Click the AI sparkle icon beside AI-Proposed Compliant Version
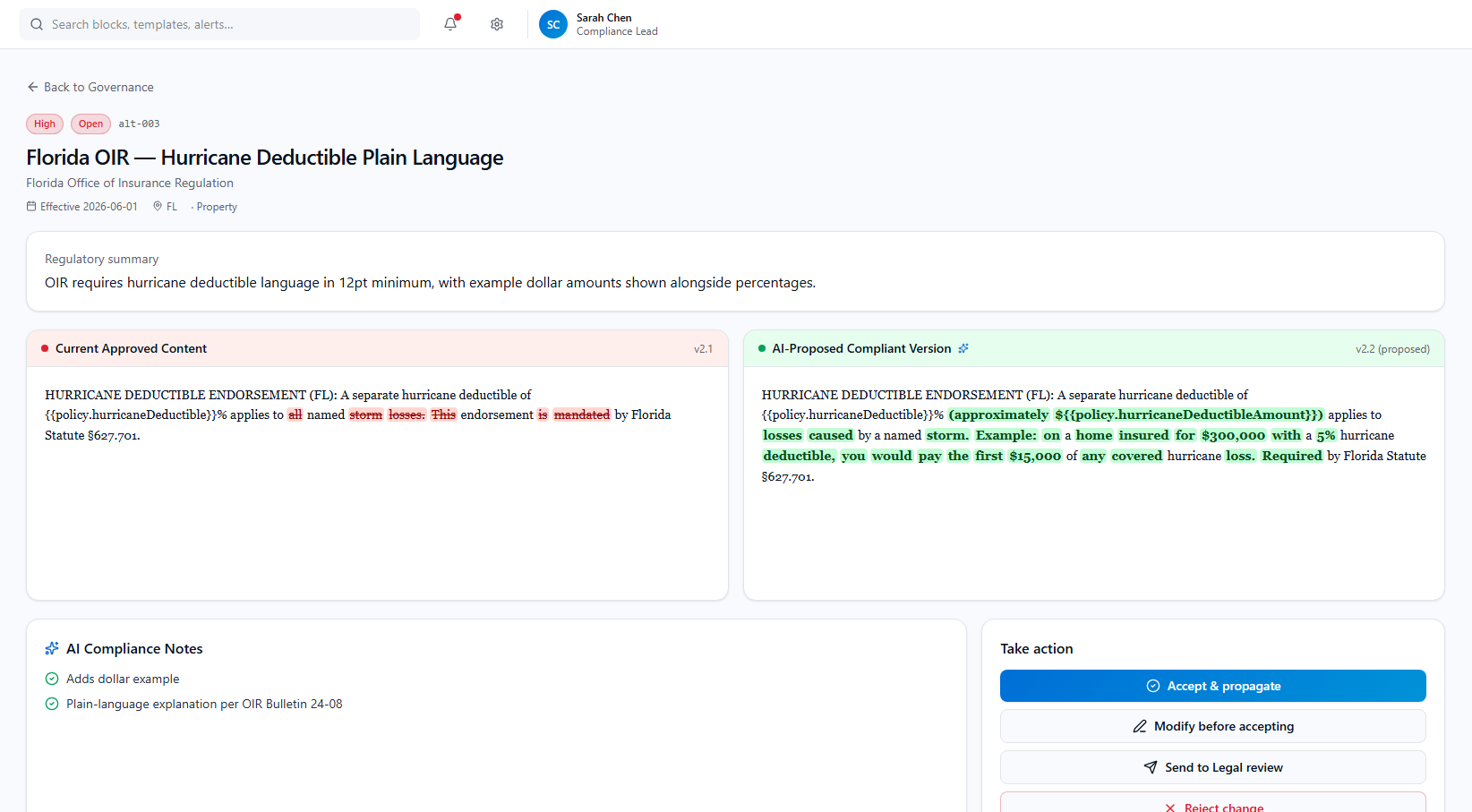1472x812 pixels. [x=963, y=348]
